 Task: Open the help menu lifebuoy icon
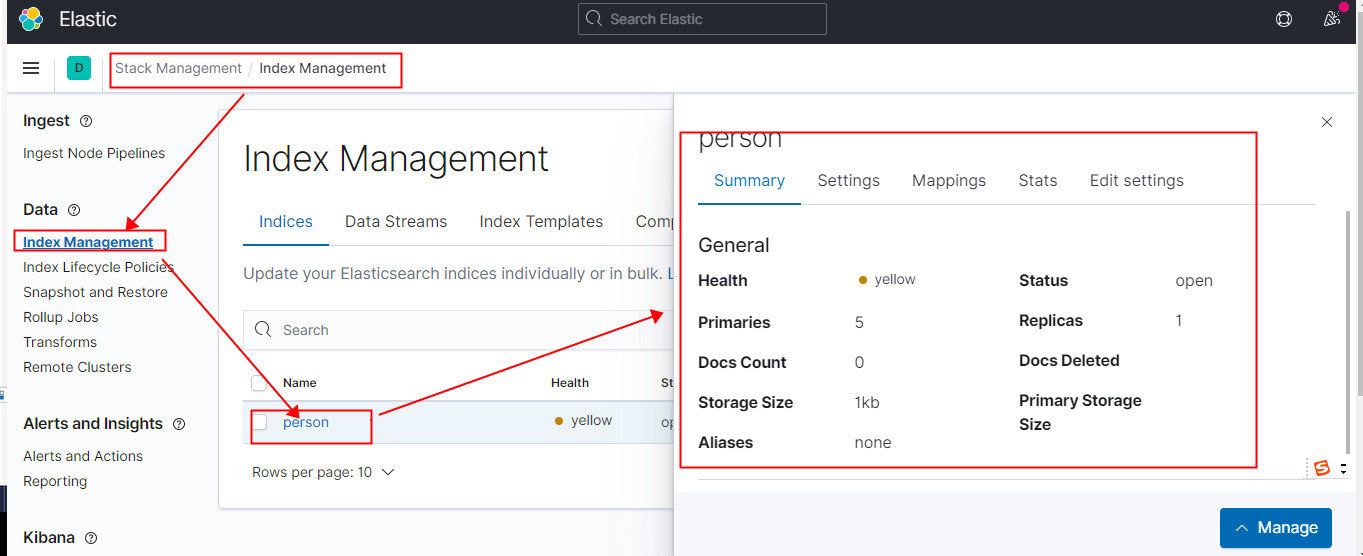click(1284, 19)
